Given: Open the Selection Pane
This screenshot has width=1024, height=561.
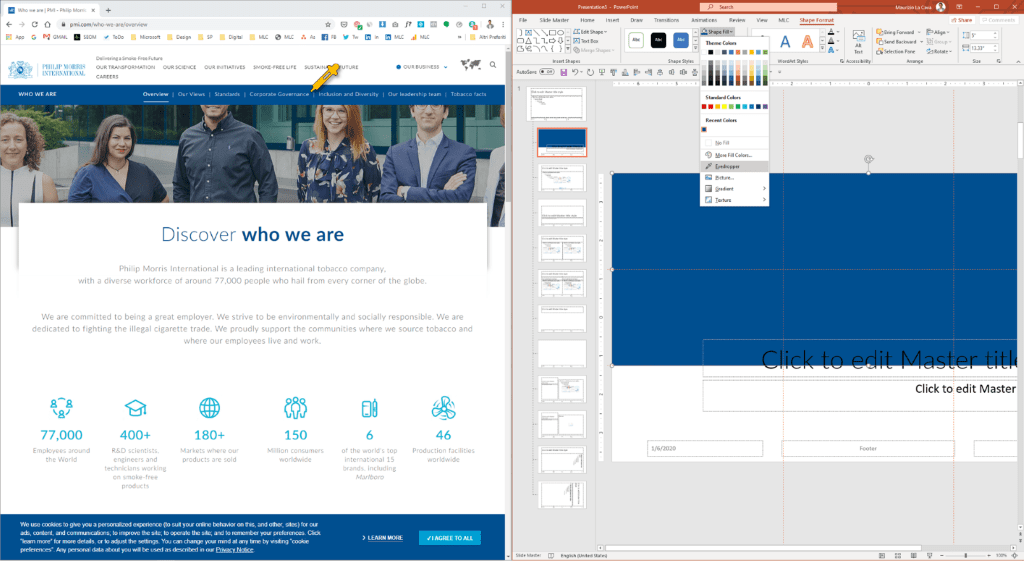Looking at the screenshot, I should click(x=895, y=52).
